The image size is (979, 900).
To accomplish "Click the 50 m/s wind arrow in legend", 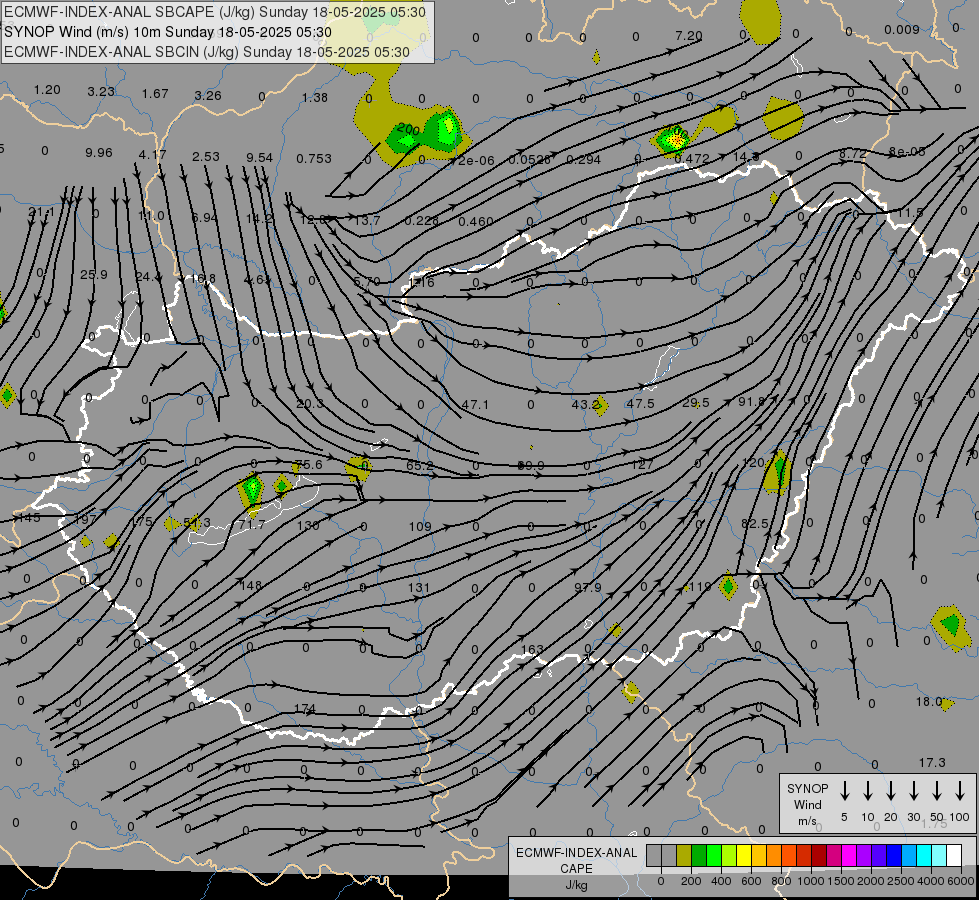I will [937, 791].
